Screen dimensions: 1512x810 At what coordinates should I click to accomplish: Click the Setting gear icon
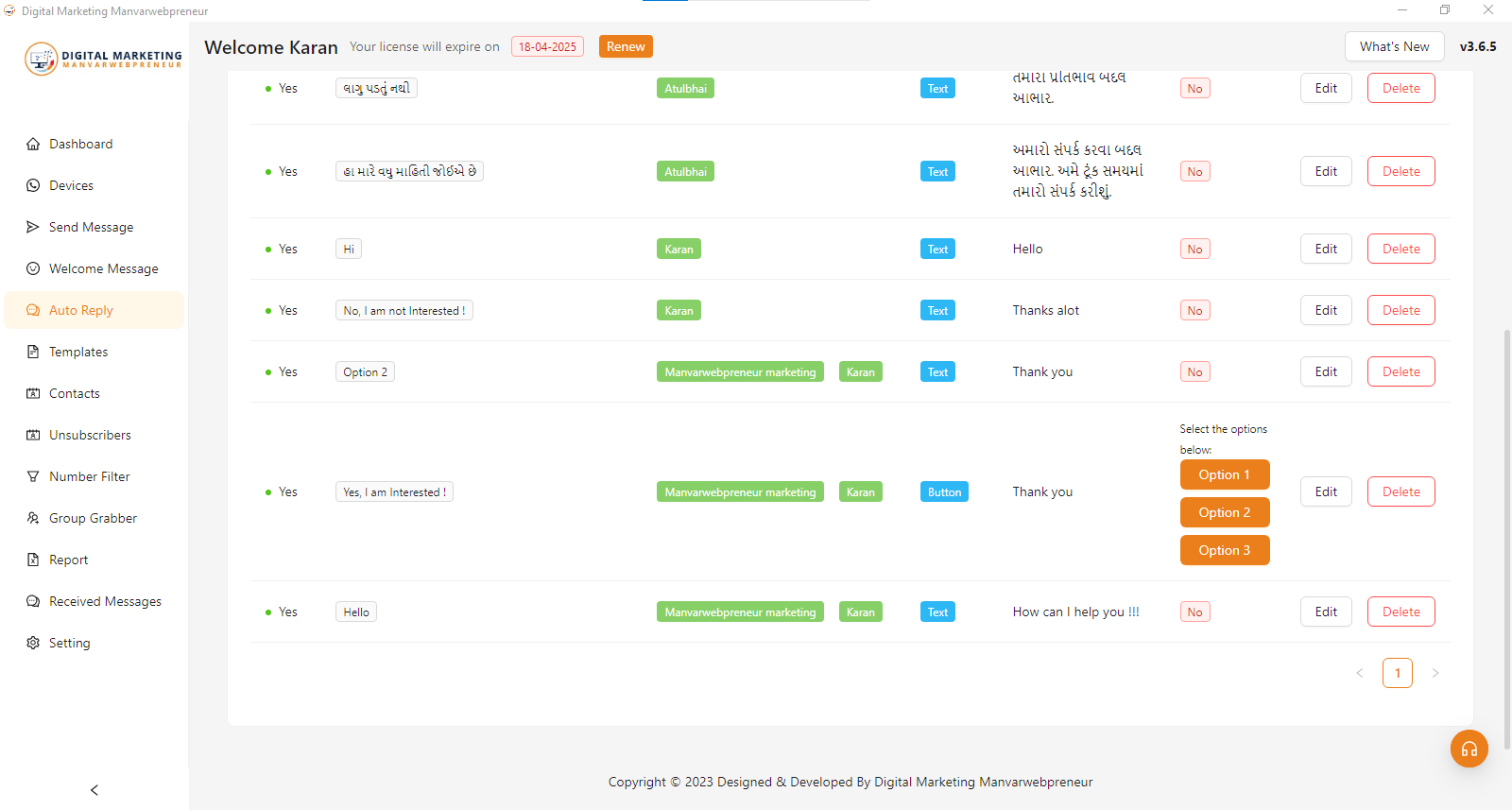(33, 643)
